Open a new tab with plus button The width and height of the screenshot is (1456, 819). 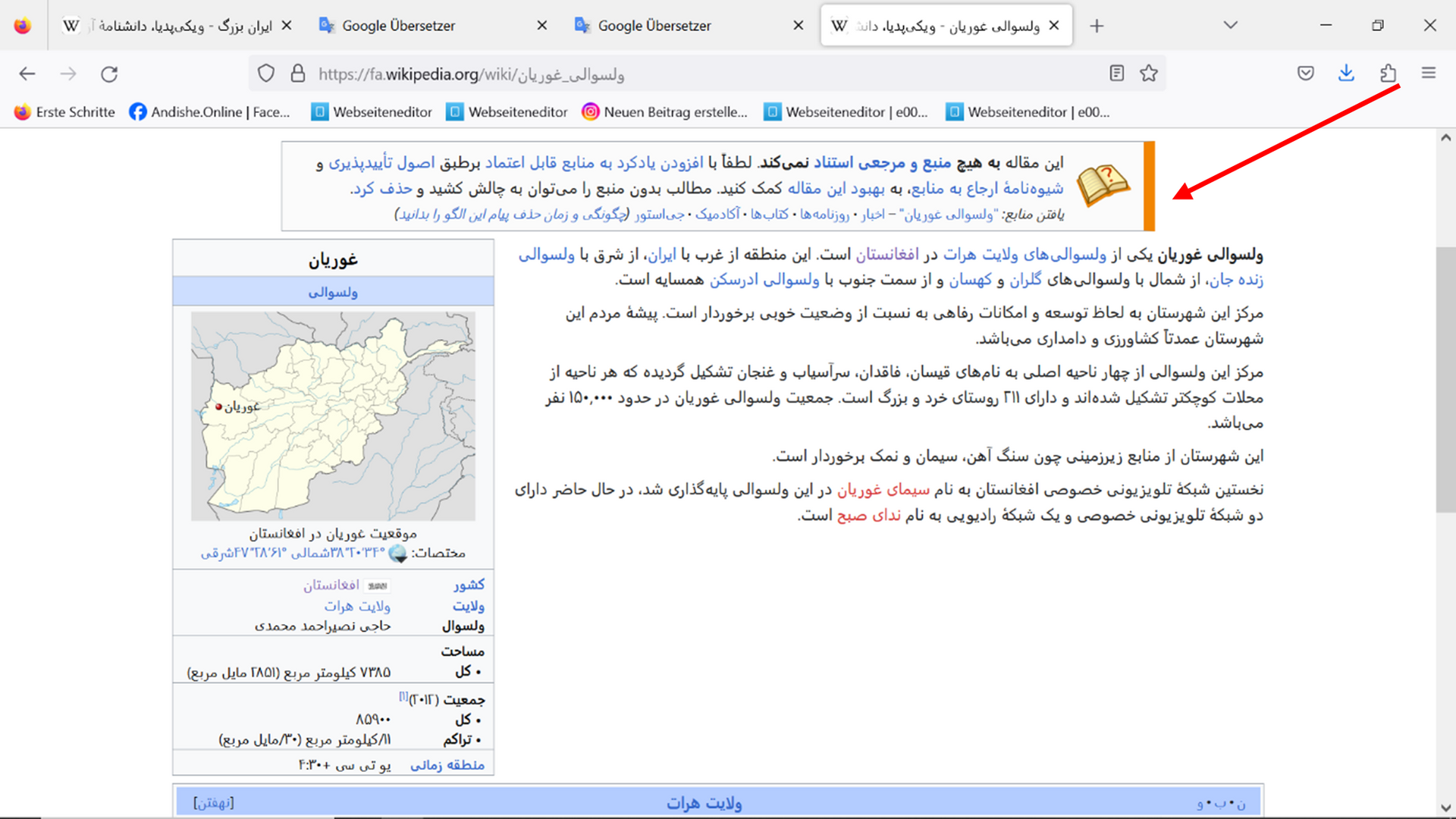(1097, 26)
